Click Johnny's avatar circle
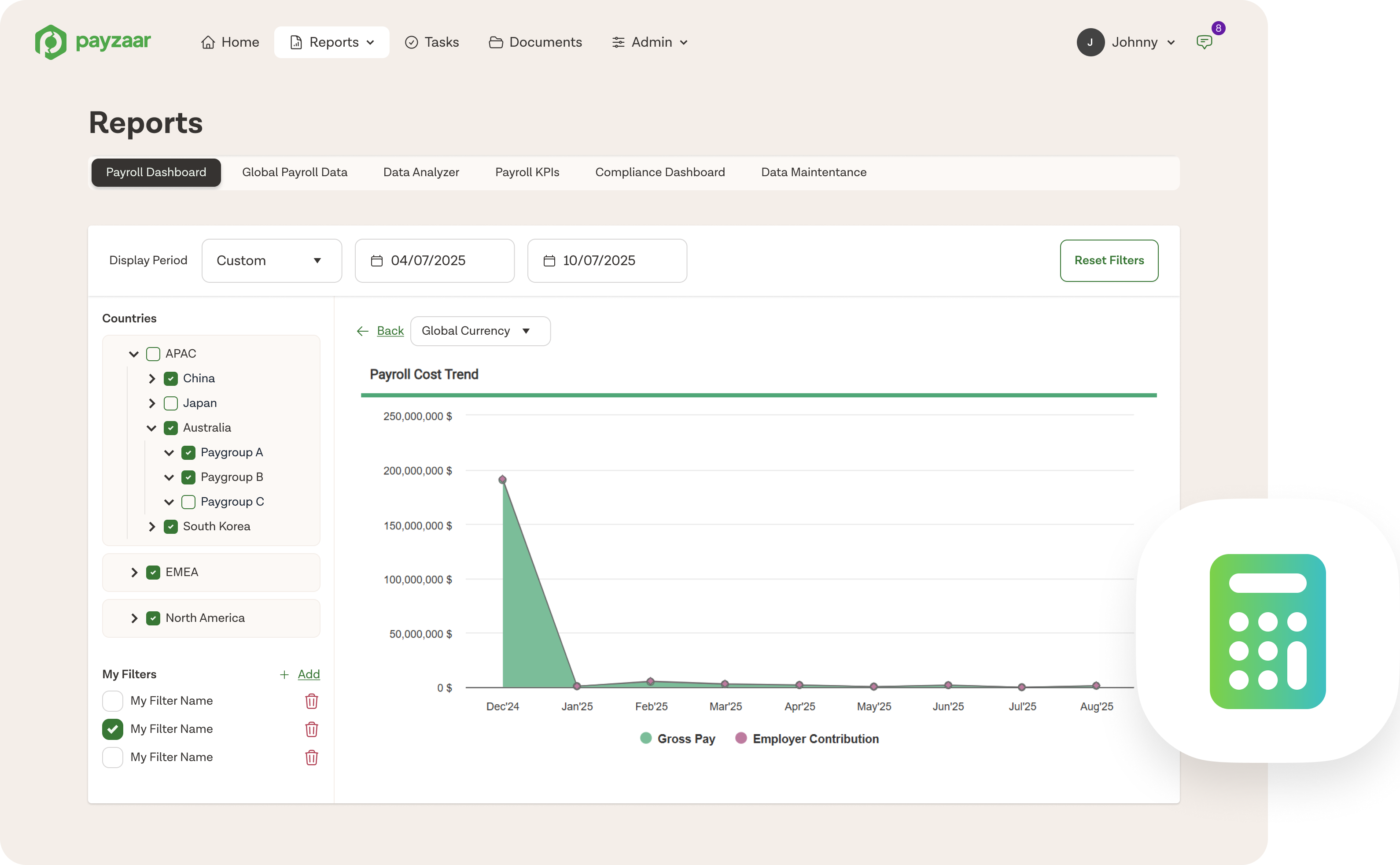 point(1090,42)
